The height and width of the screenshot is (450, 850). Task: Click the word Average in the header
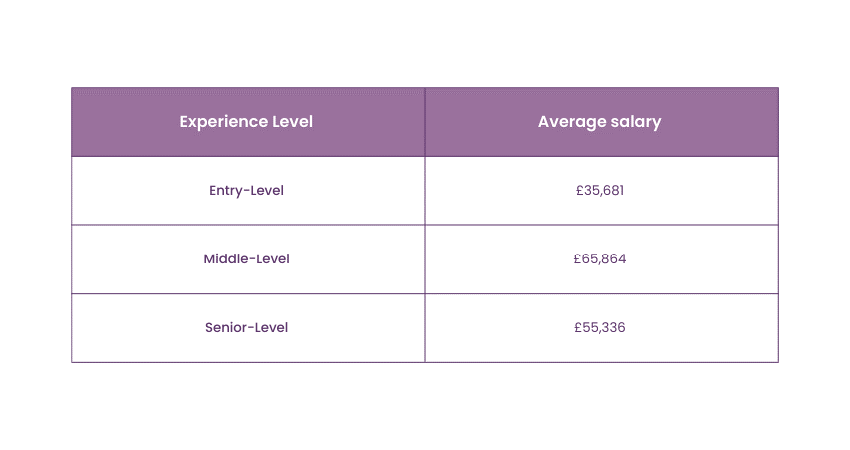coord(571,122)
